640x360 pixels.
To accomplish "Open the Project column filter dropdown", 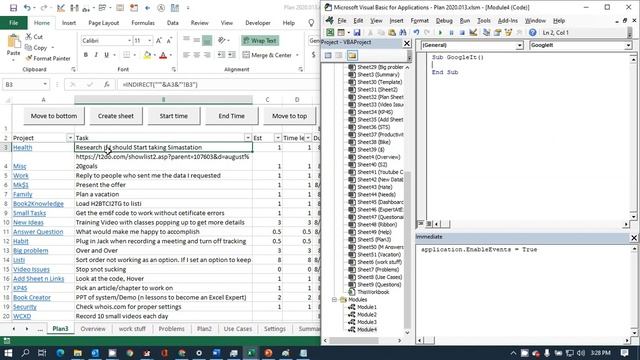I will click(x=70, y=138).
